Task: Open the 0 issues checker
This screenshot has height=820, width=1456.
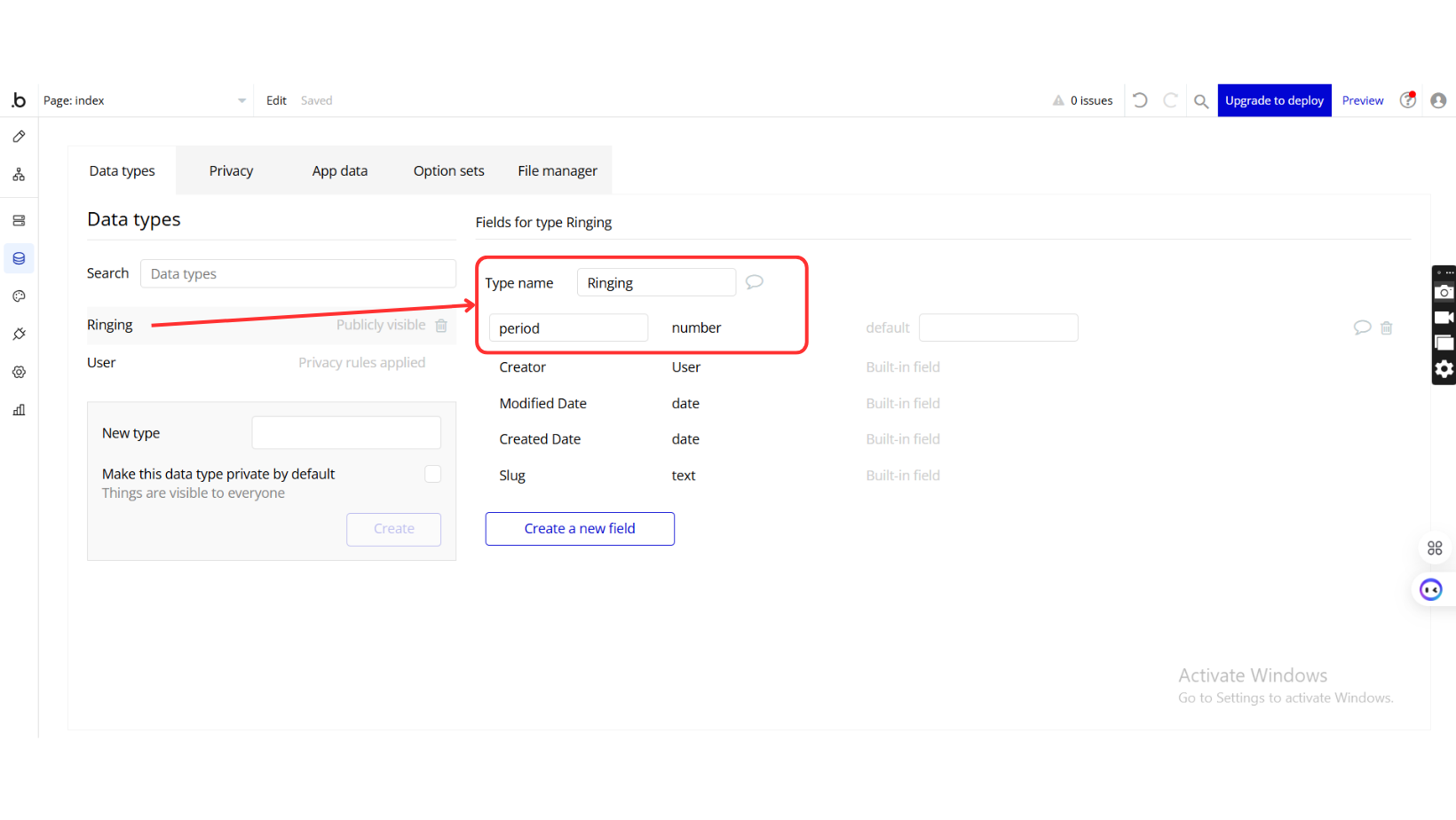Action: point(1083,100)
